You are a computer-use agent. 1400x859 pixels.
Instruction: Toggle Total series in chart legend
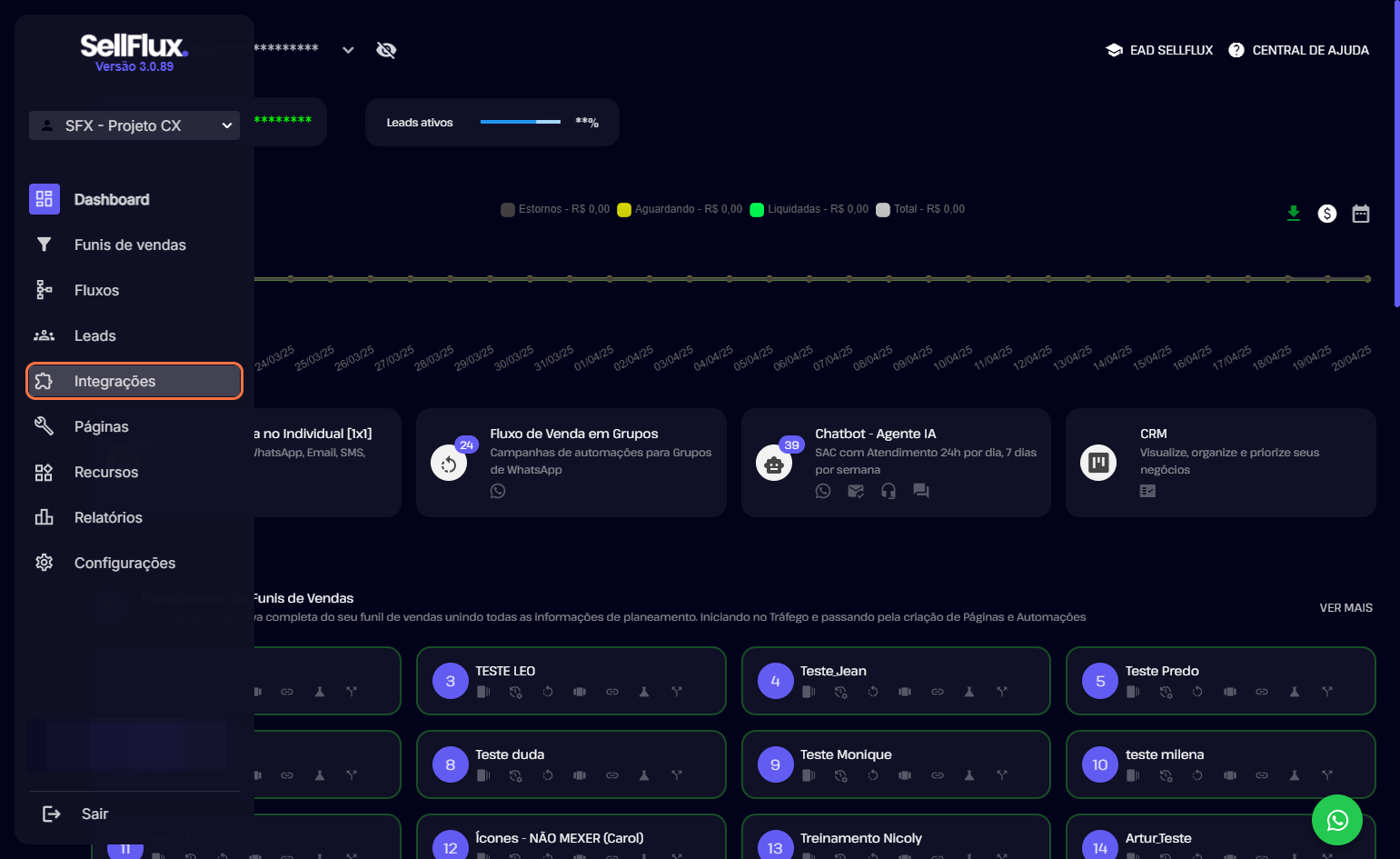(x=920, y=209)
